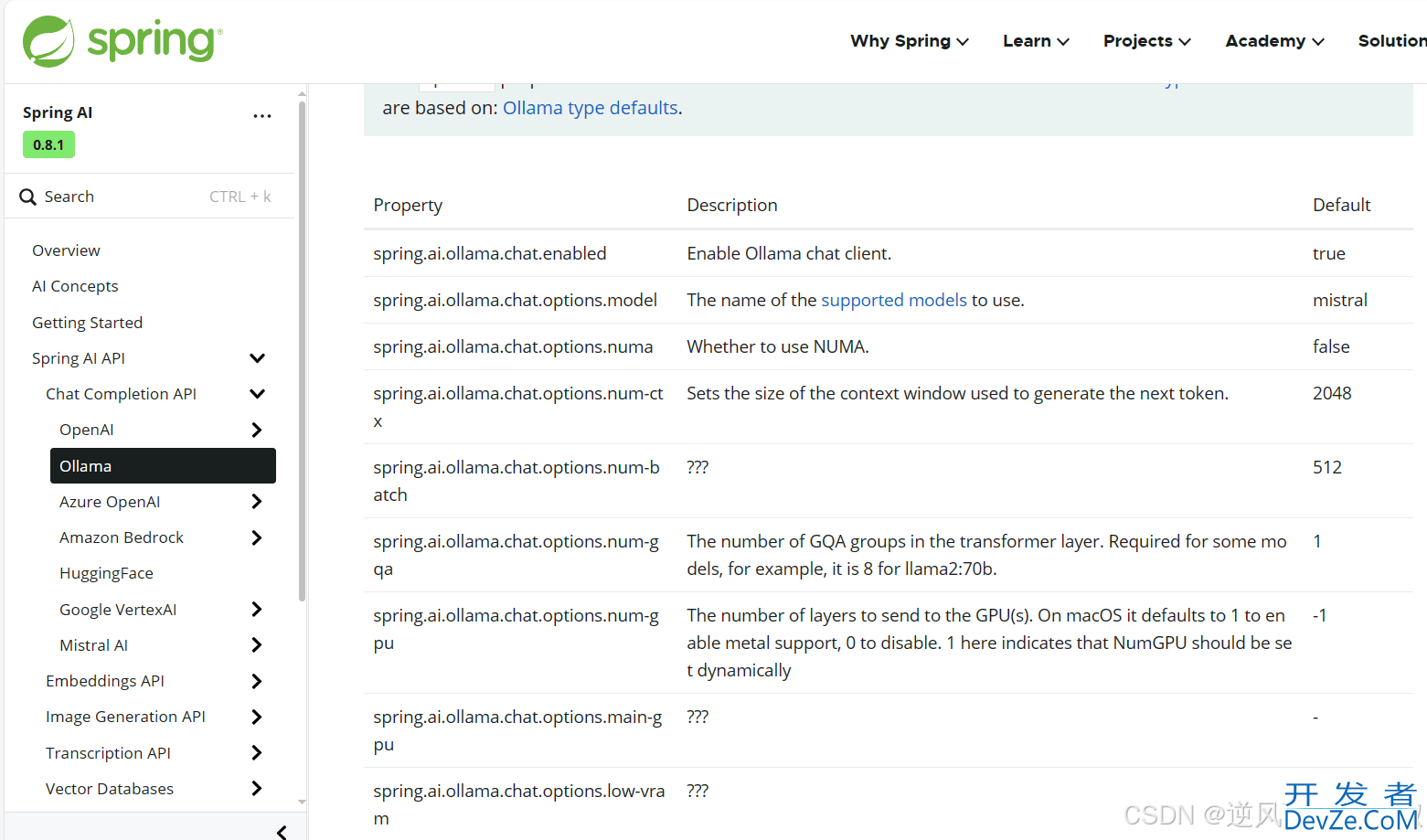Follow the supported models link
Viewport: 1427px width, 840px height.
pyautogui.click(x=893, y=300)
